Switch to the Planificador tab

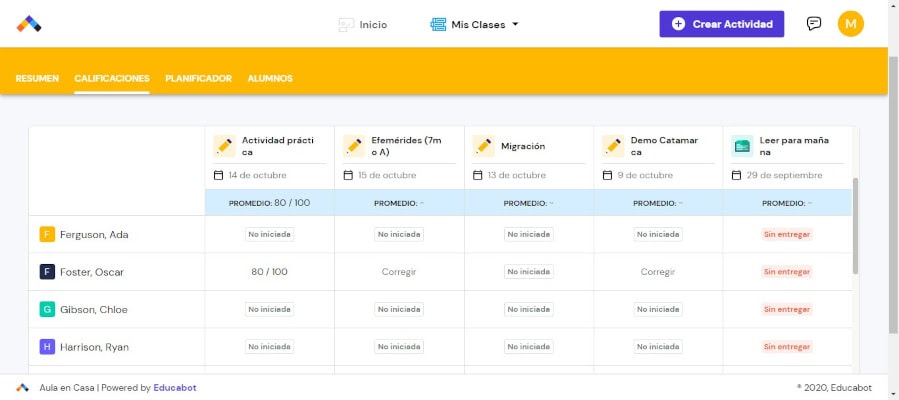tap(198, 78)
